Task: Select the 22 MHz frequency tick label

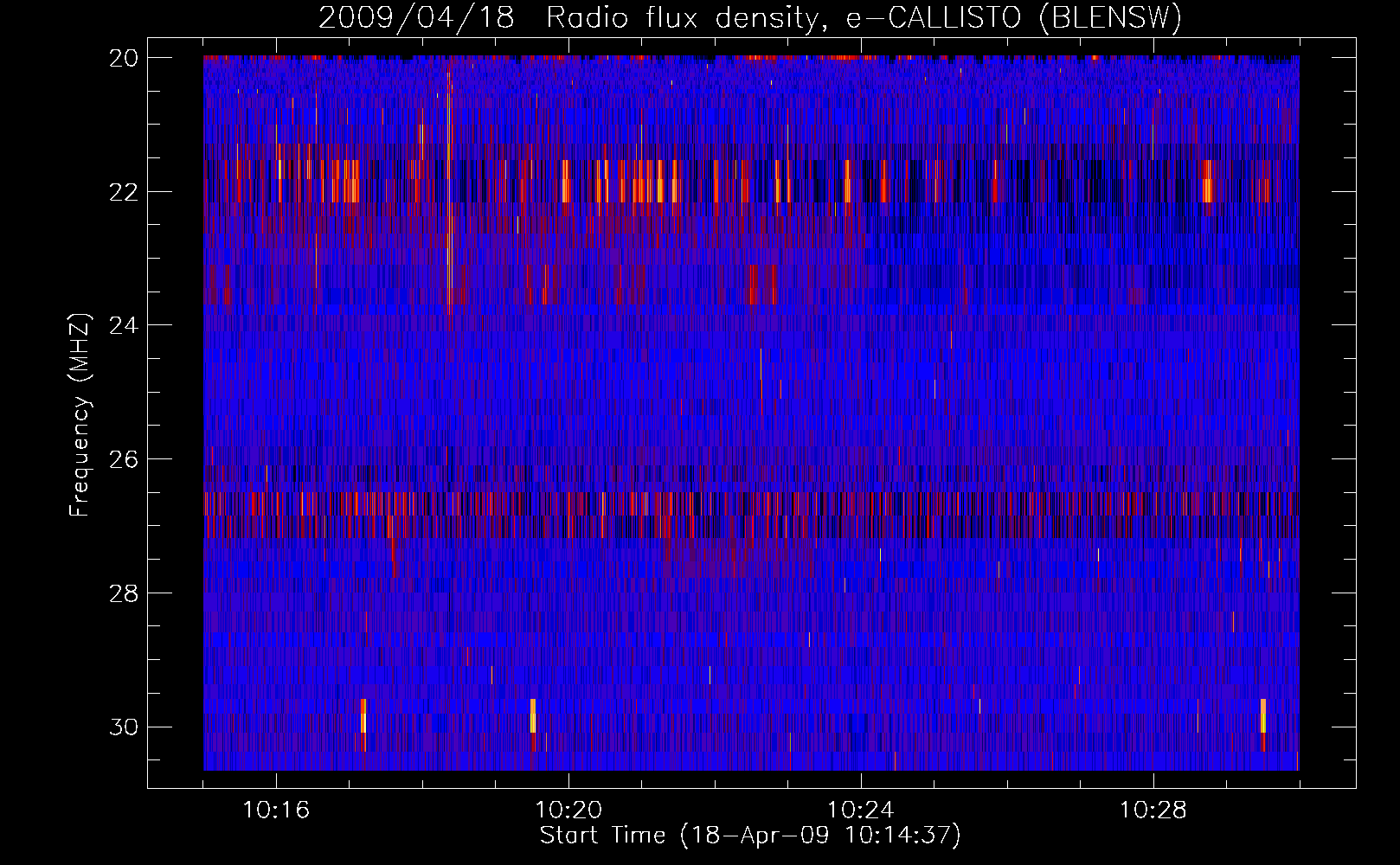Action: (x=124, y=192)
